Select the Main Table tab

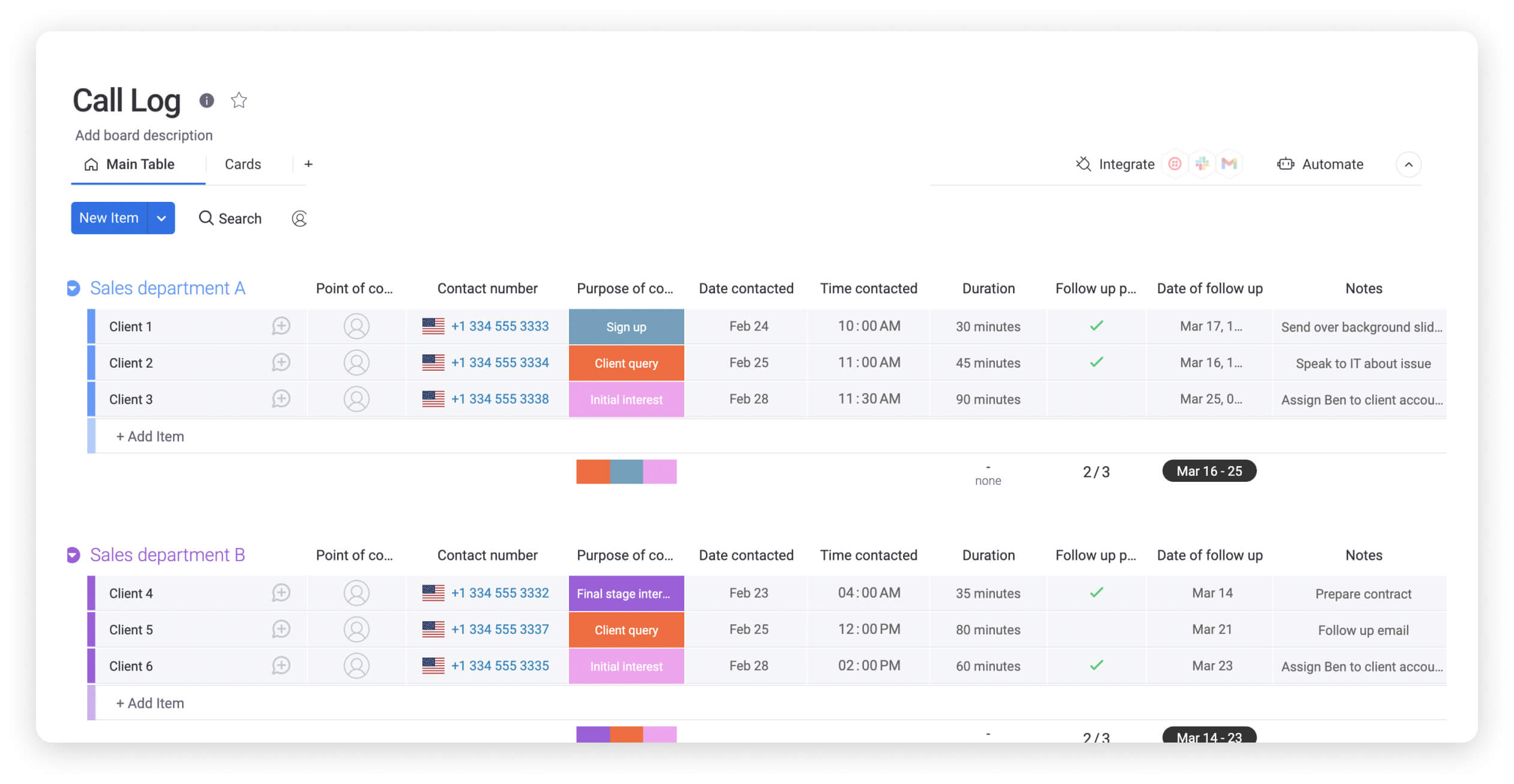click(140, 164)
